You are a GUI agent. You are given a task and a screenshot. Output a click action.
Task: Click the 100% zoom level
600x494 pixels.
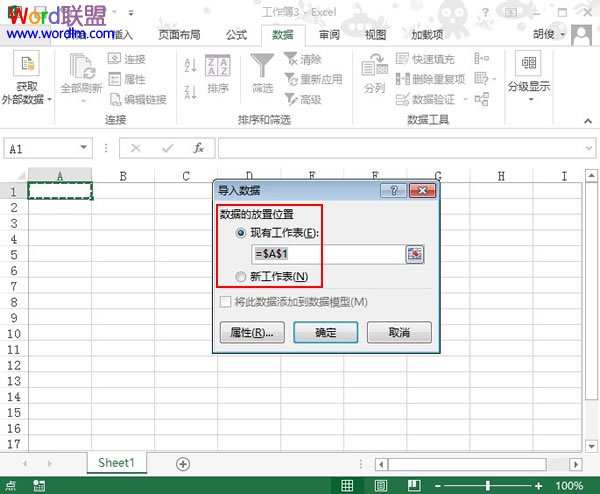tap(569, 486)
